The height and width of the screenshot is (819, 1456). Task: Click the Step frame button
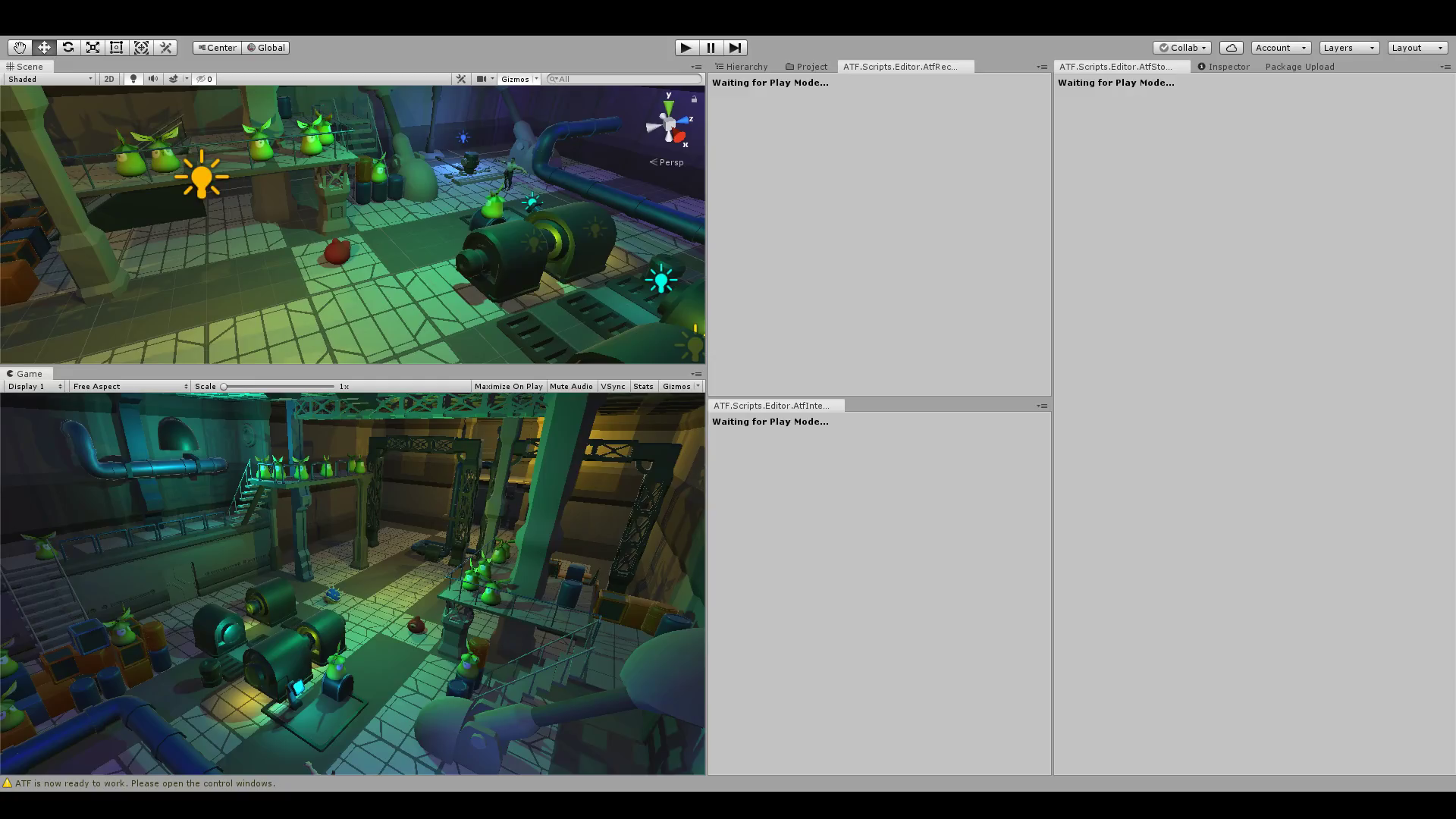tap(735, 48)
